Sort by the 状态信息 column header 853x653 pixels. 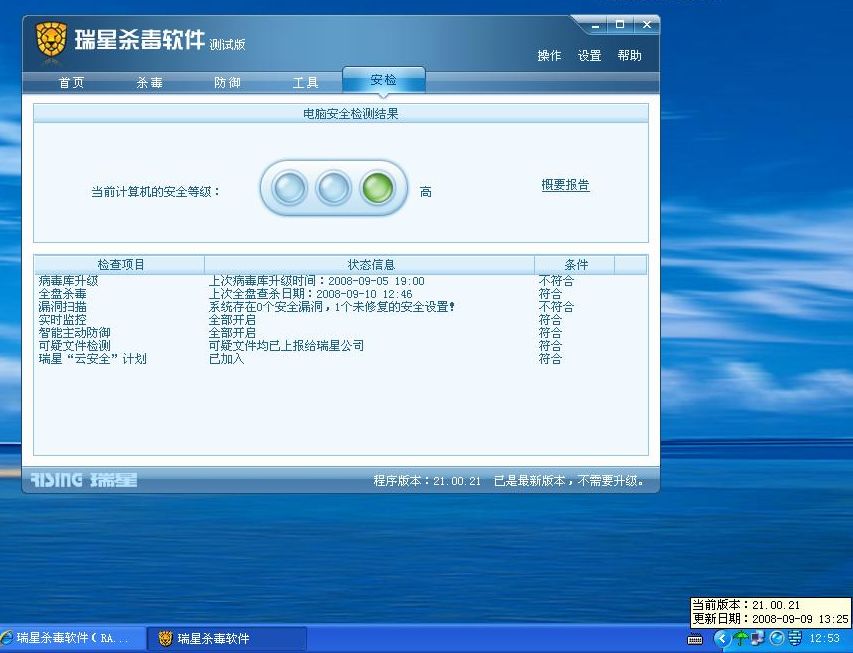click(370, 264)
